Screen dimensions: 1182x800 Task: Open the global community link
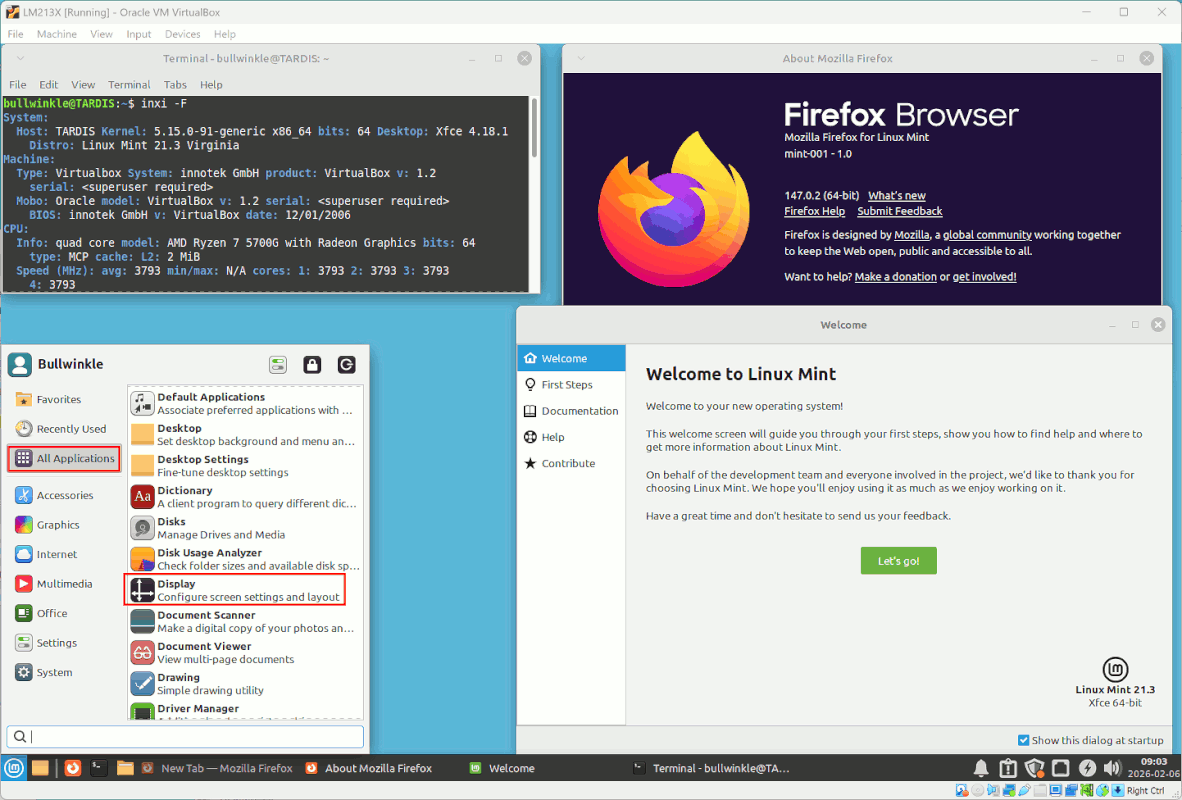click(x=987, y=234)
